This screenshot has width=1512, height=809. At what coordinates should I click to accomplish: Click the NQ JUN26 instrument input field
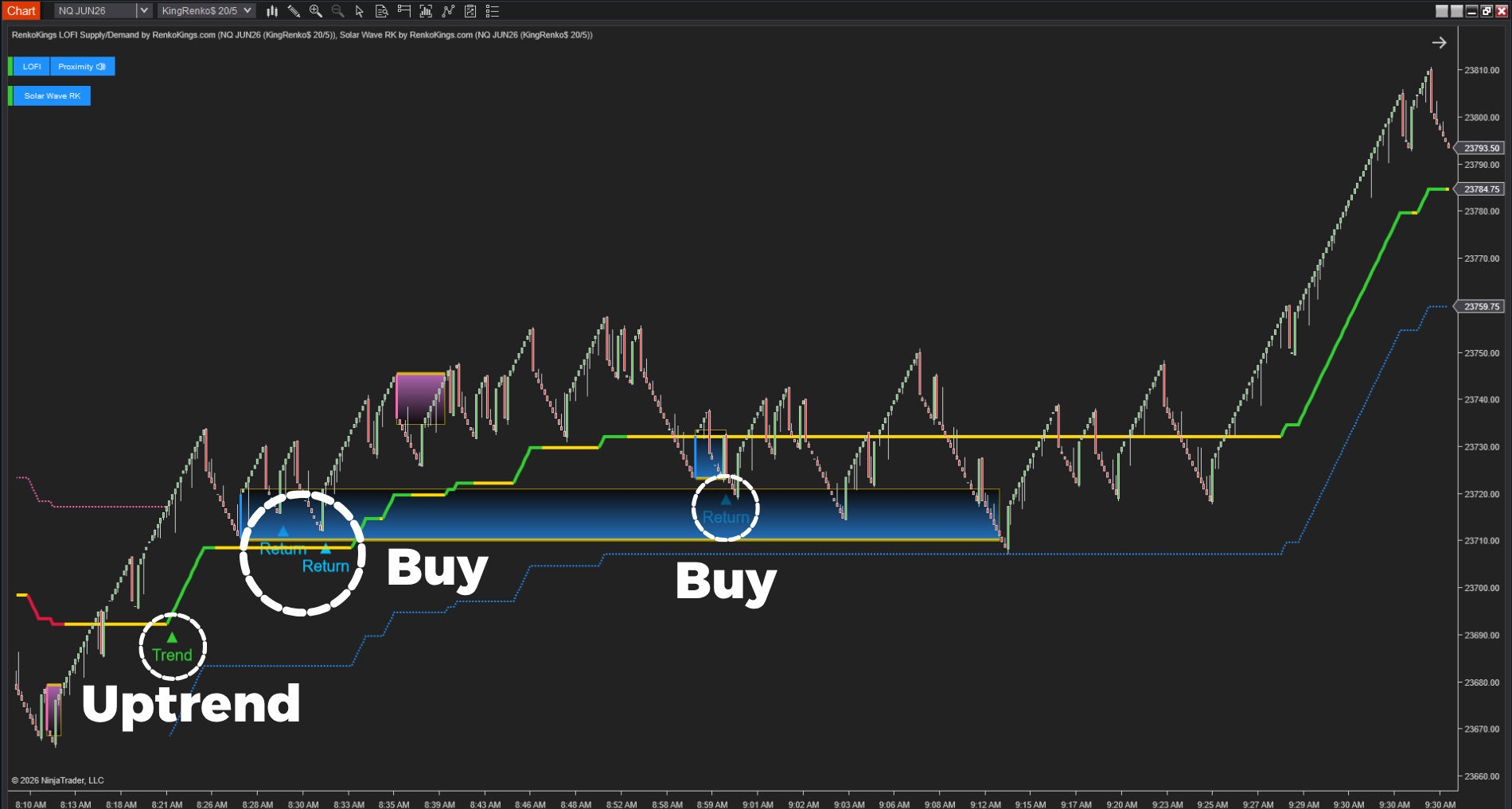(x=95, y=11)
